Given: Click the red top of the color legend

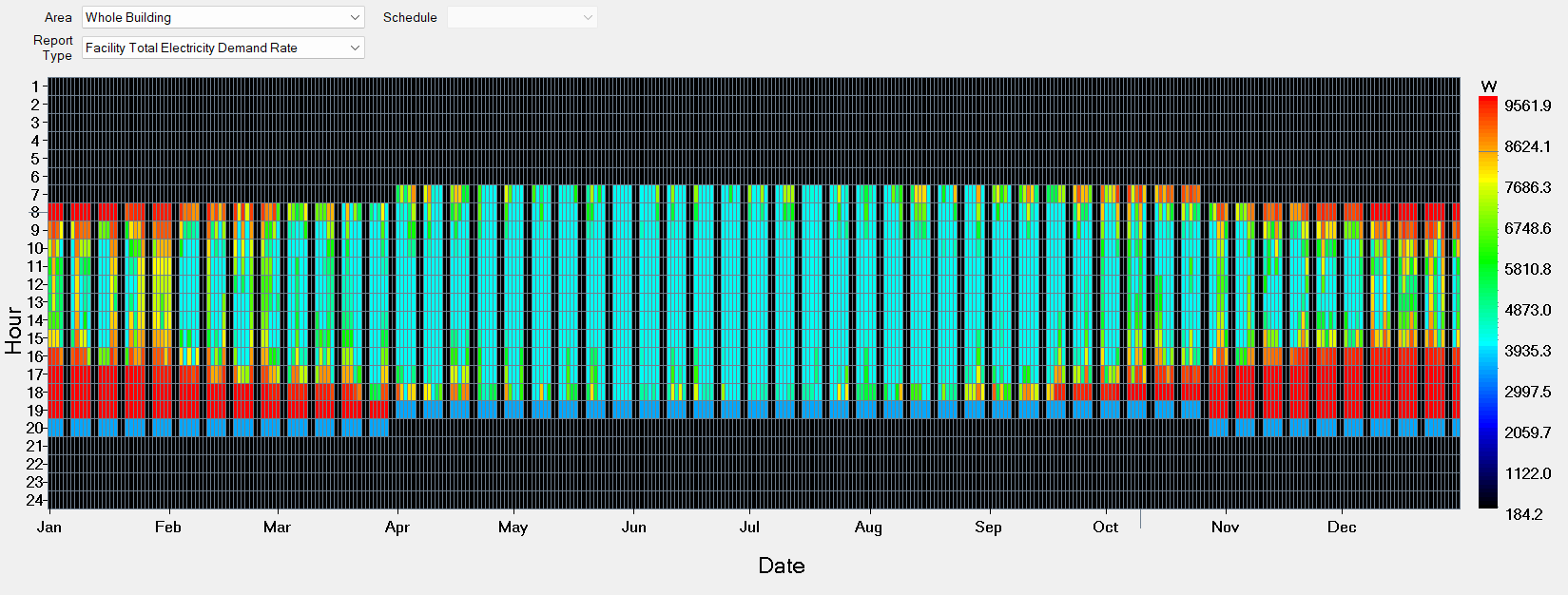Looking at the screenshot, I should (x=1487, y=103).
